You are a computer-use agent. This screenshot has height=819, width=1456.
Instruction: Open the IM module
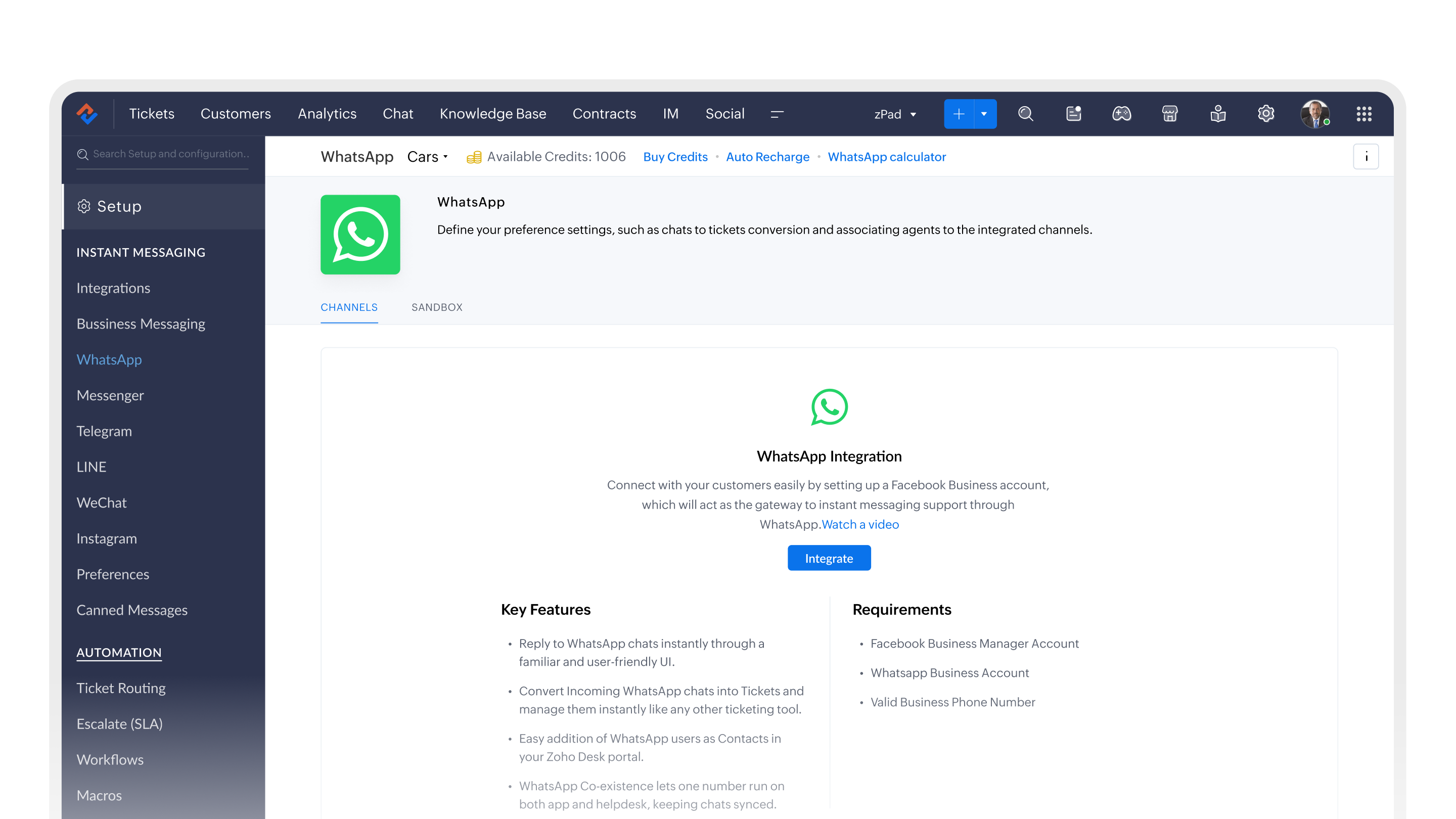coord(671,114)
